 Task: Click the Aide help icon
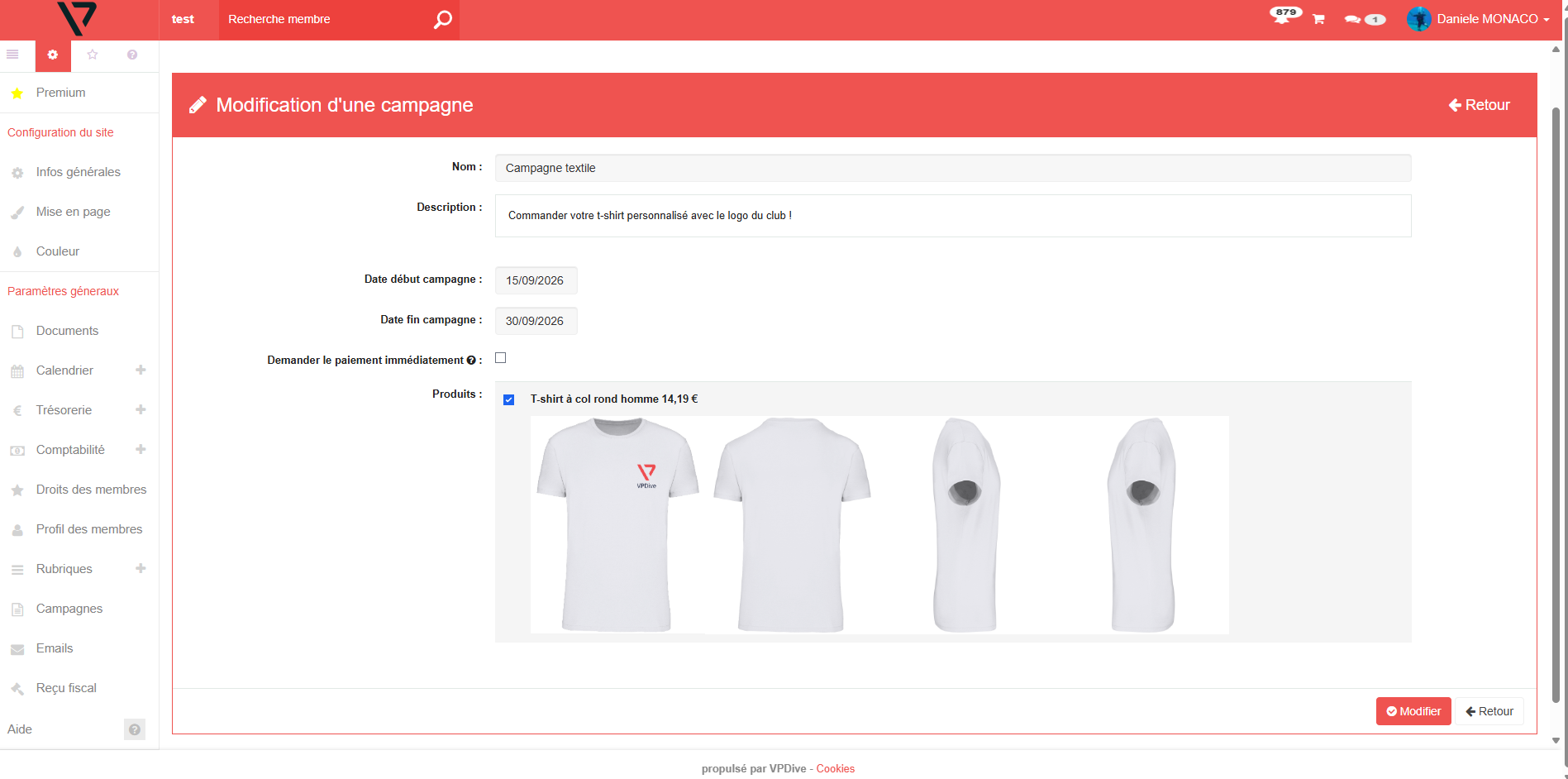pos(134,729)
